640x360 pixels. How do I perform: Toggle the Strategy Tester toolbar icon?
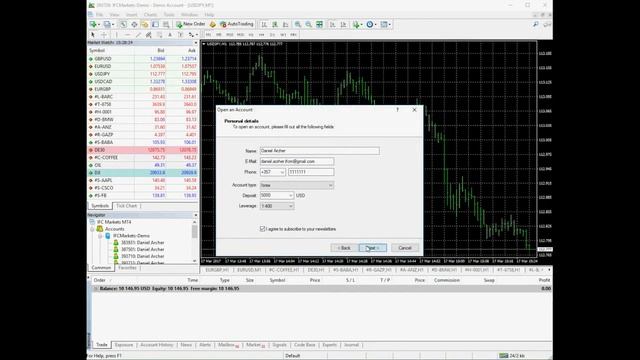(x=166, y=24)
